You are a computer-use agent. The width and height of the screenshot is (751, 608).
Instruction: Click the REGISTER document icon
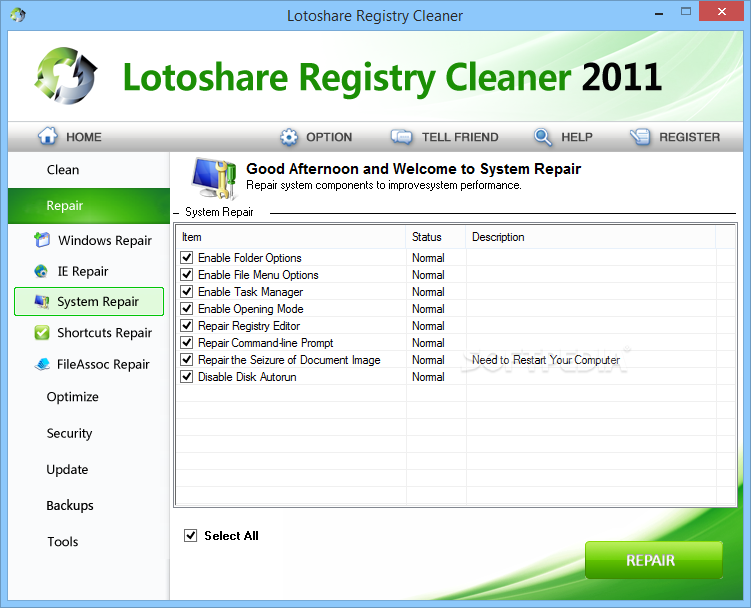click(x=640, y=137)
